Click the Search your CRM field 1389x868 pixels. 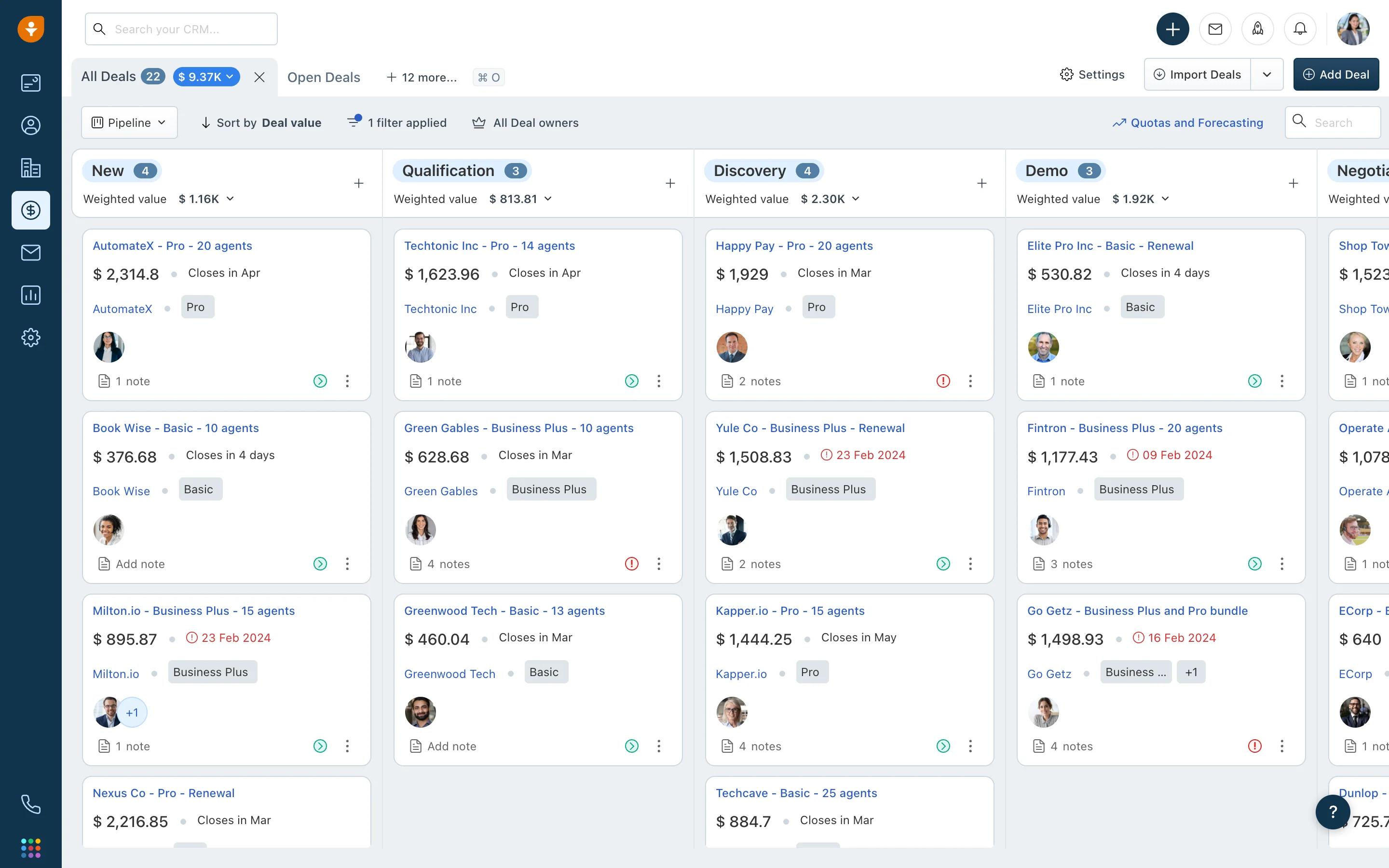181,29
